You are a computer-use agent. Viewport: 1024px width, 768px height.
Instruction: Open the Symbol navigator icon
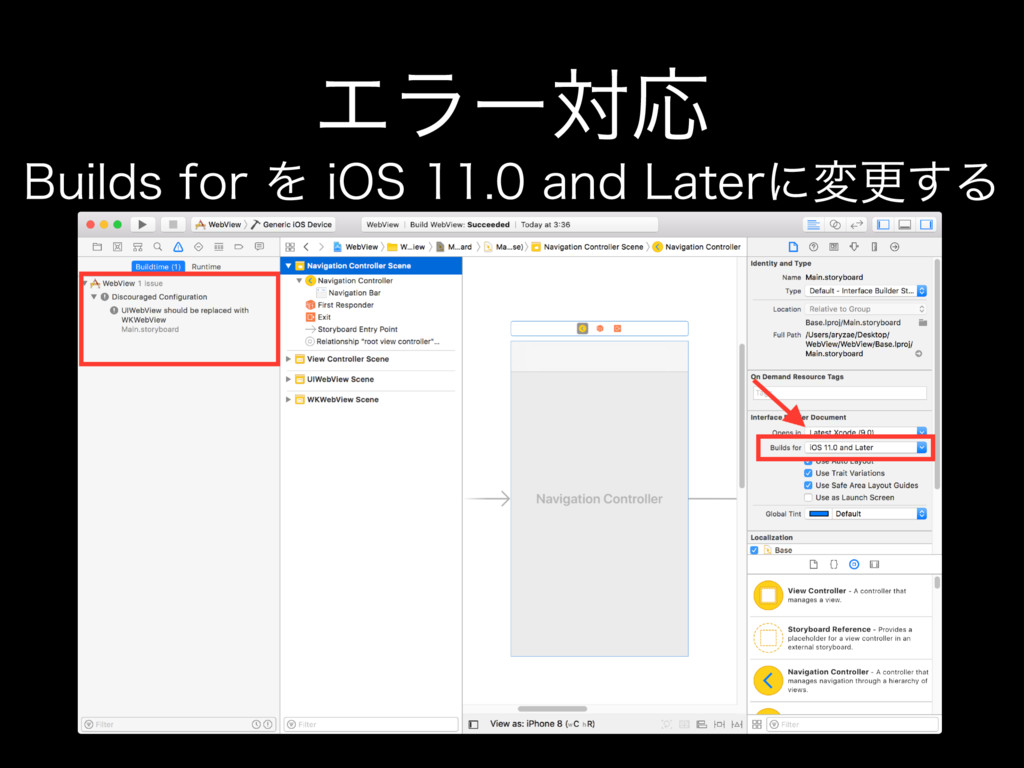[x=138, y=247]
